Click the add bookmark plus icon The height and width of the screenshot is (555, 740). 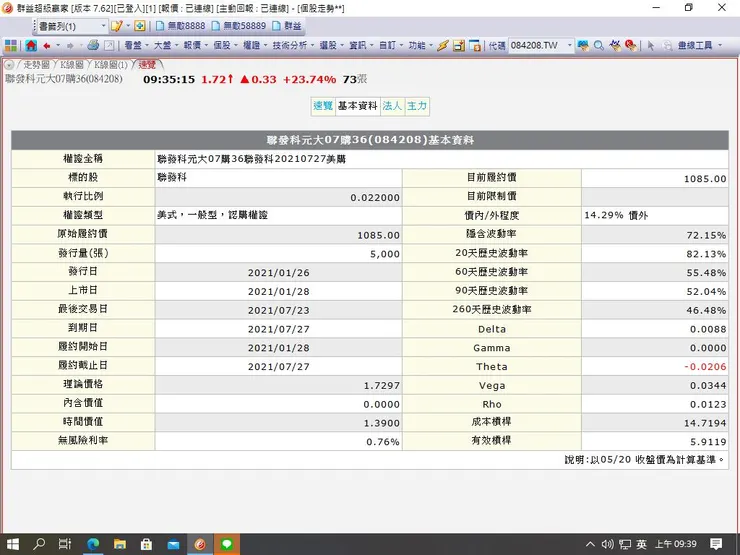click(x=140, y=25)
